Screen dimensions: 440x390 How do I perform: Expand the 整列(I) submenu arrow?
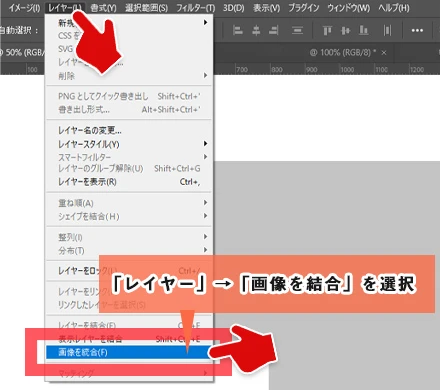[x=205, y=237]
